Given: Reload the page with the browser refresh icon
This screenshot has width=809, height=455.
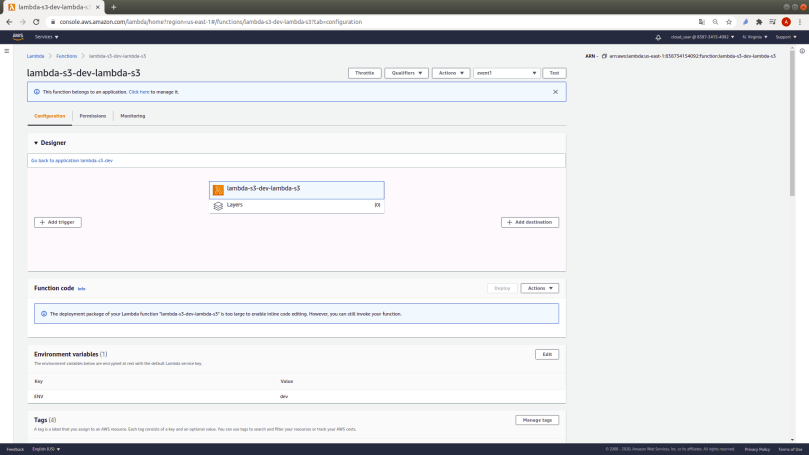Looking at the screenshot, I should [x=37, y=21].
